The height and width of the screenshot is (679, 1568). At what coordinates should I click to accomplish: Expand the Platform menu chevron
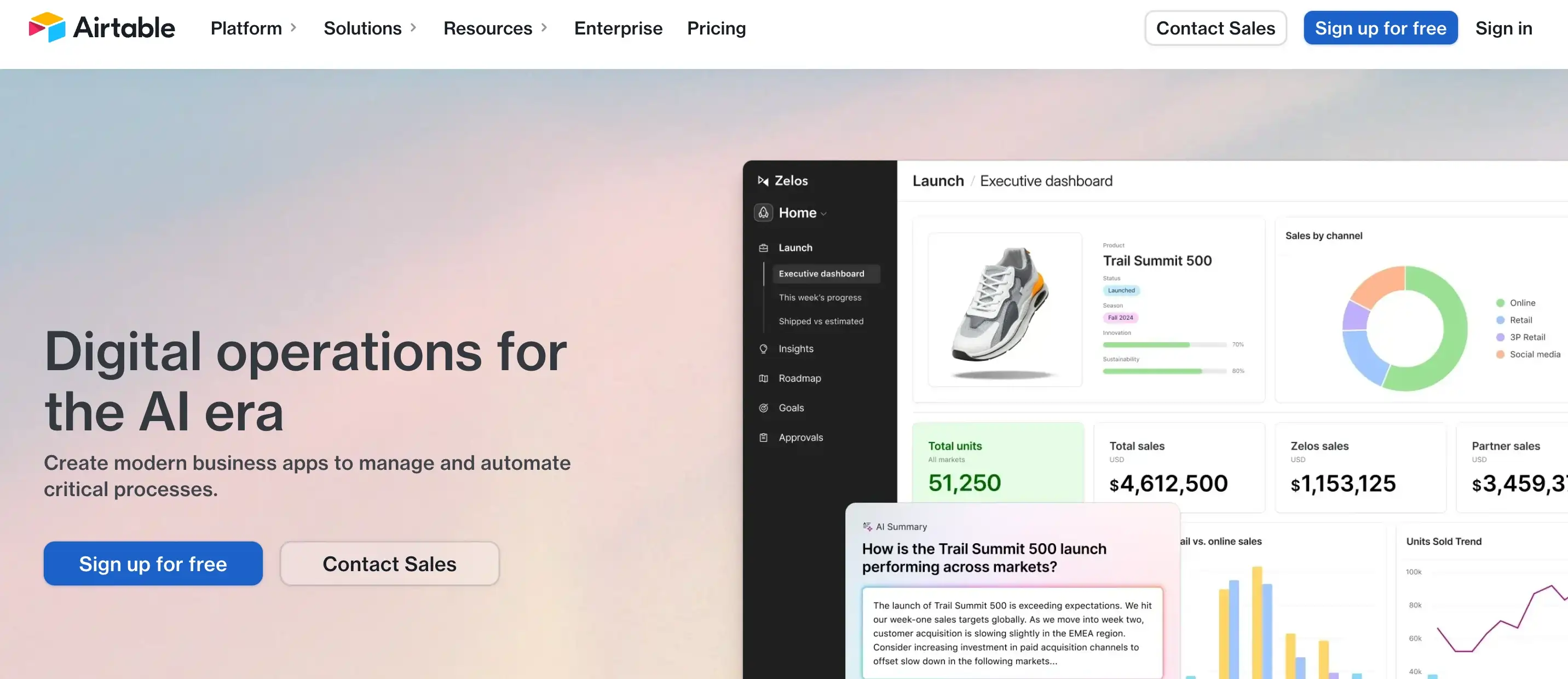pyautogui.click(x=293, y=28)
